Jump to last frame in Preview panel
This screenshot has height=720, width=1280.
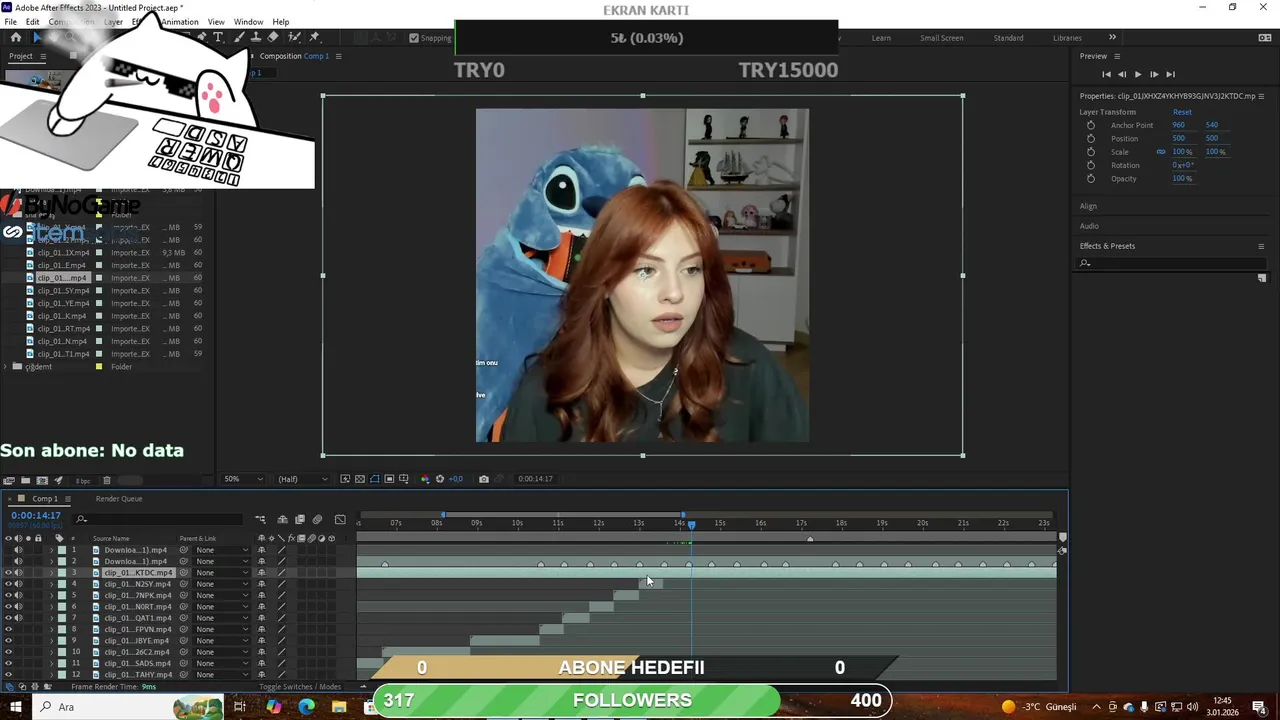(x=1170, y=74)
